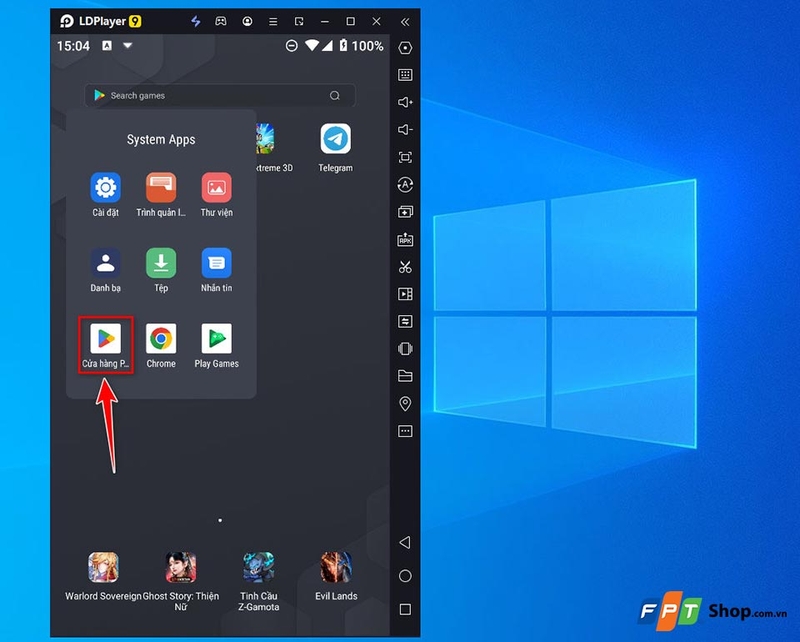Open the Play Games app

pyautogui.click(x=216, y=338)
